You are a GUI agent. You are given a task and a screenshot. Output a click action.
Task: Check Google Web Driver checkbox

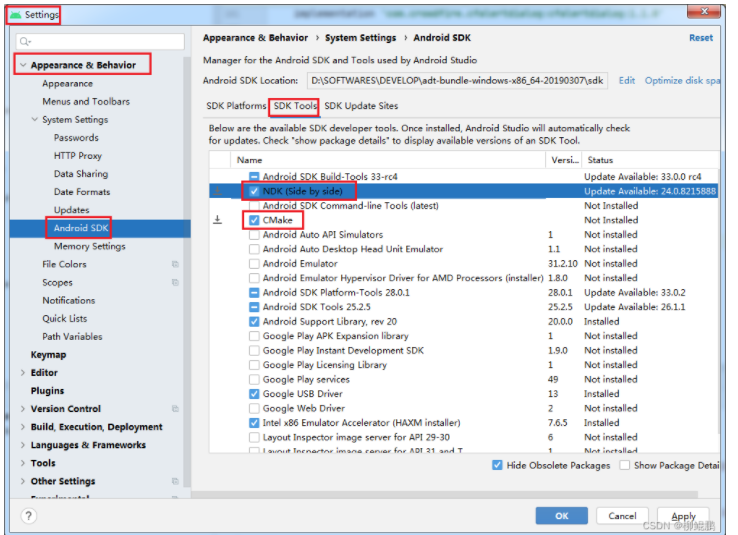pyautogui.click(x=254, y=408)
